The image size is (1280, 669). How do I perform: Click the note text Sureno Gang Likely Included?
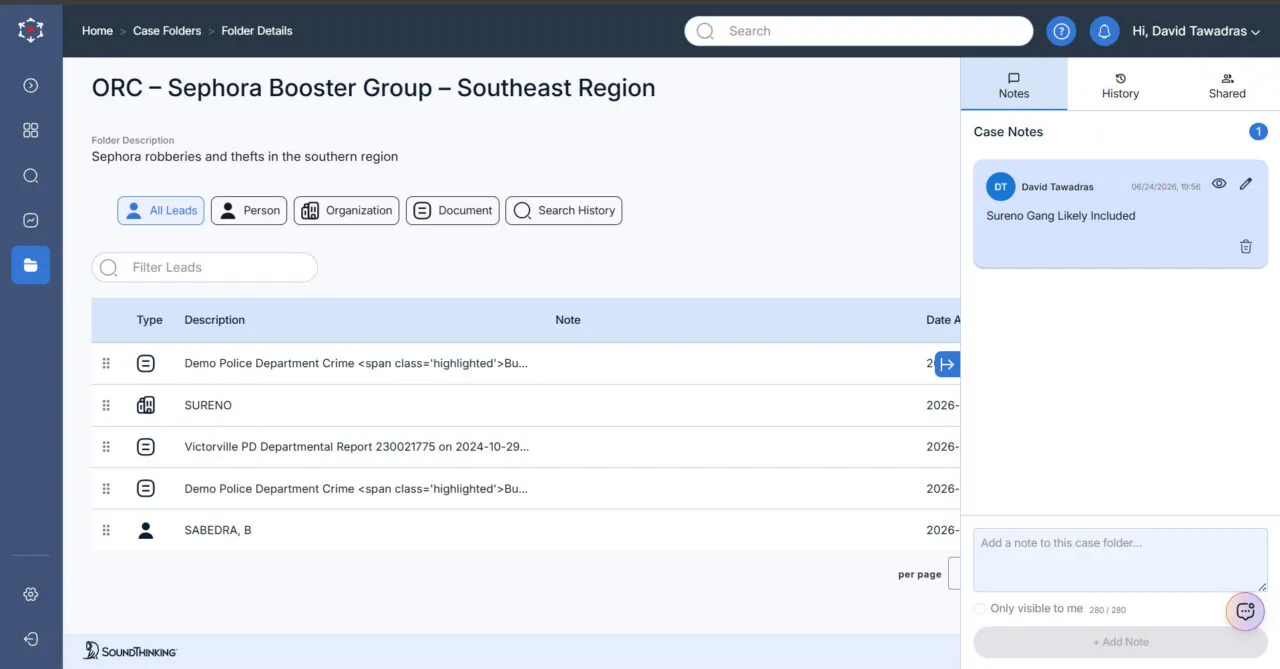point(1061,216)
